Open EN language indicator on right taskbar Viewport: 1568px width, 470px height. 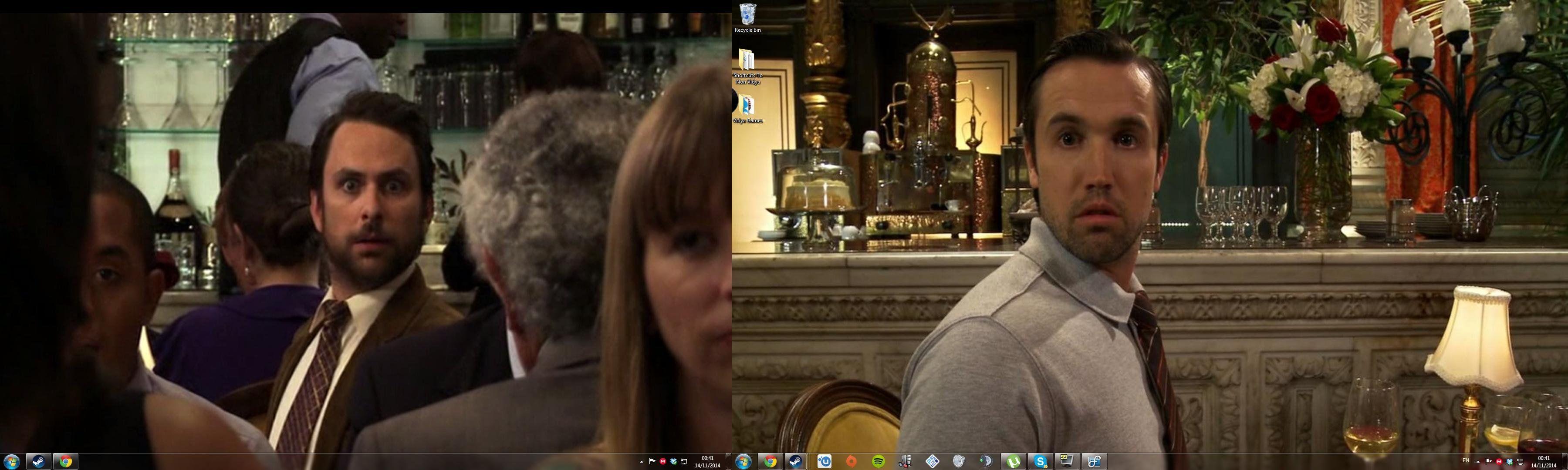[x=1466, y=461]
